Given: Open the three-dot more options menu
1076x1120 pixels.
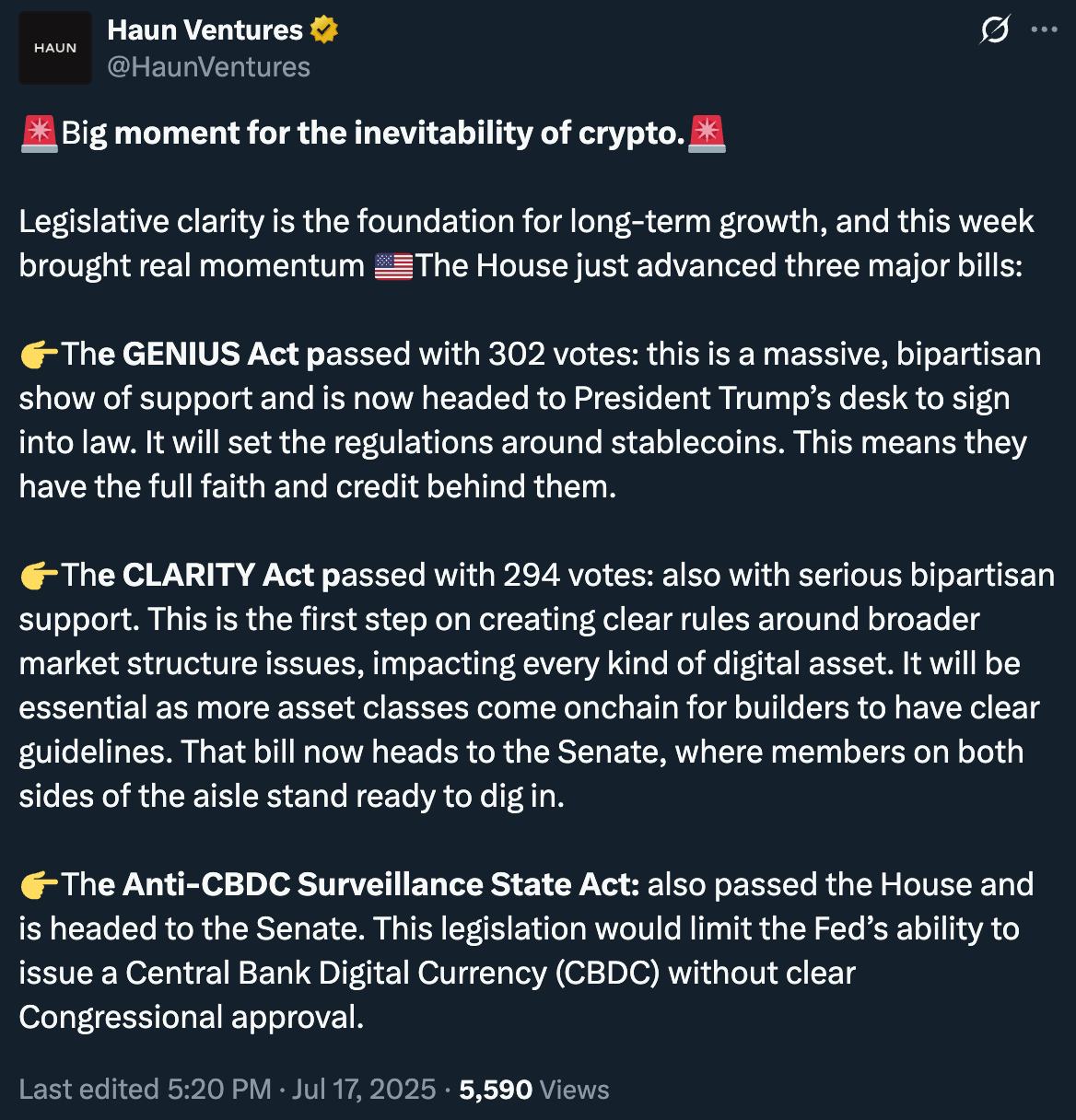Looking at the screenshot, I should [x=1044, y=29].
